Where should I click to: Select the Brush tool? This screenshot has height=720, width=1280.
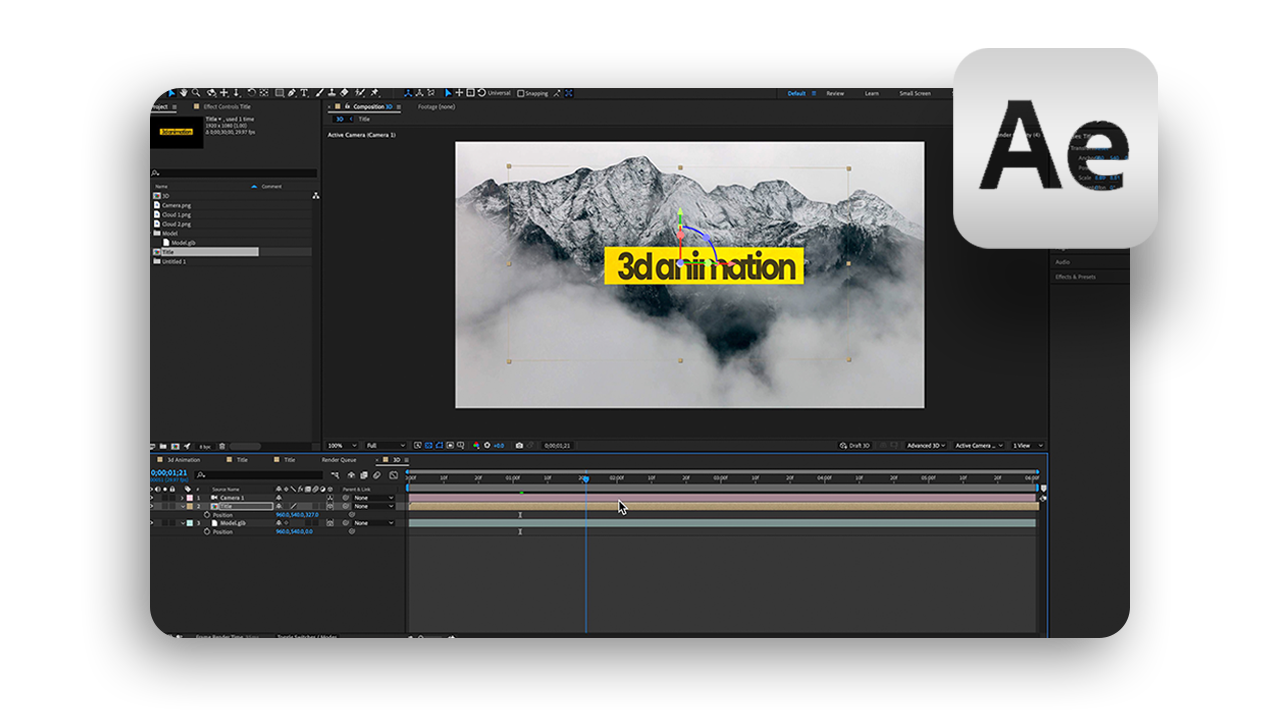click(319, 93)
